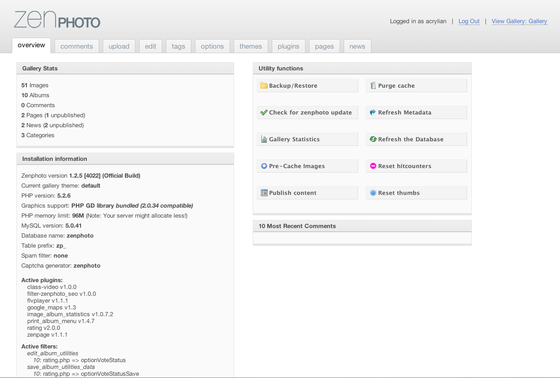Reset hitcounters button
560x378 pixels.
[417, 166]
